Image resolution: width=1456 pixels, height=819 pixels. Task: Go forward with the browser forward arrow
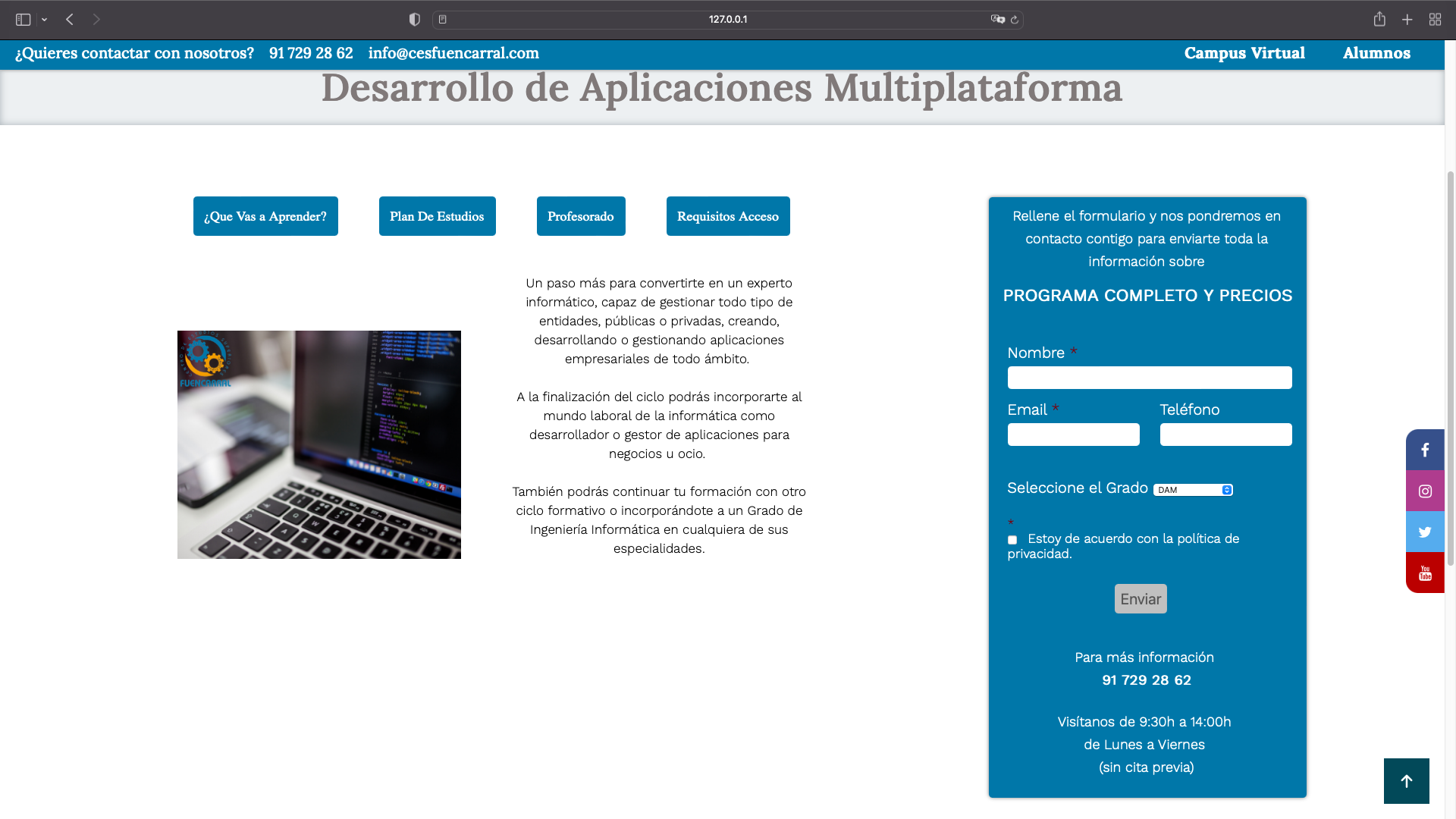[x=96, y=20]
